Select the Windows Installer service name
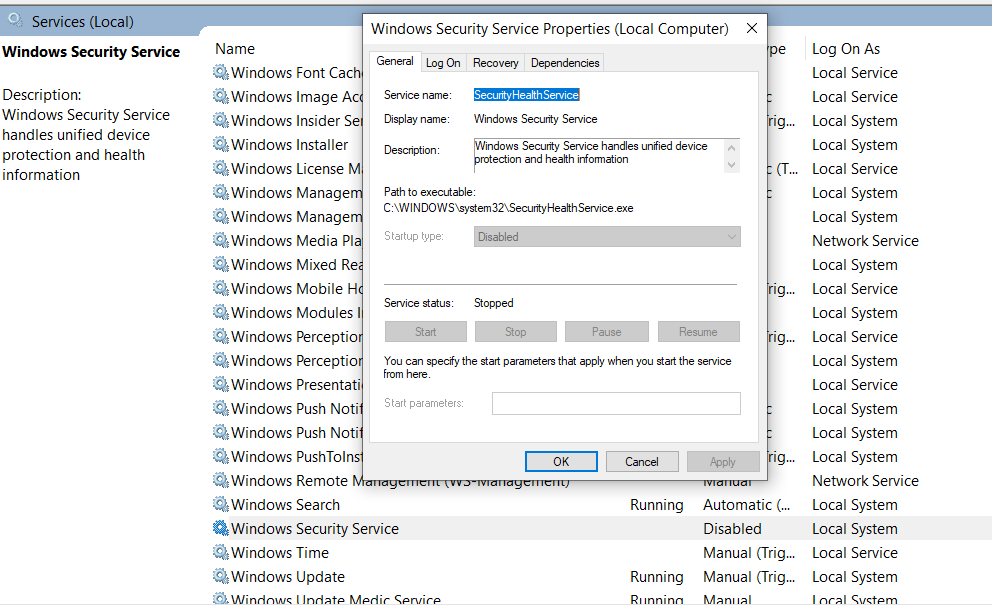 [x=290, y=145]
